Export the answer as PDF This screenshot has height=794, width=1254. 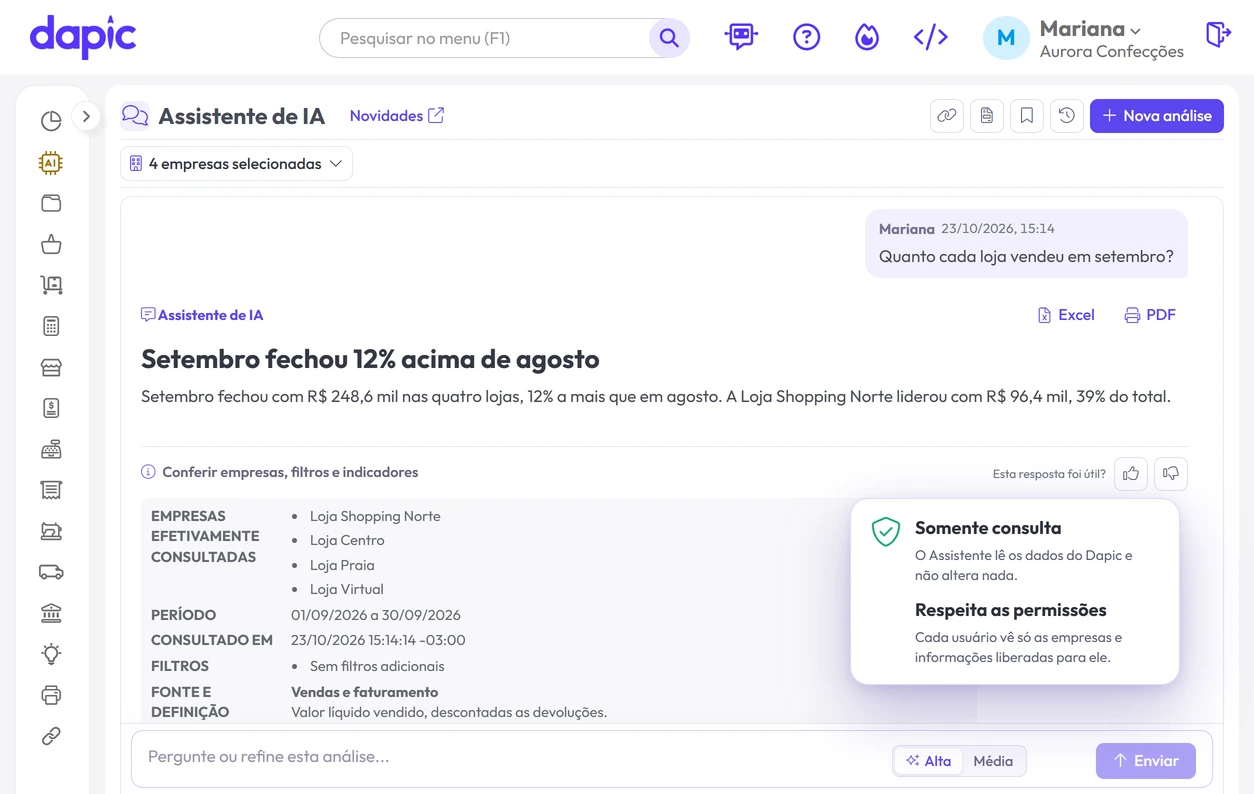pyautogui.click(x=1150, y=315)
